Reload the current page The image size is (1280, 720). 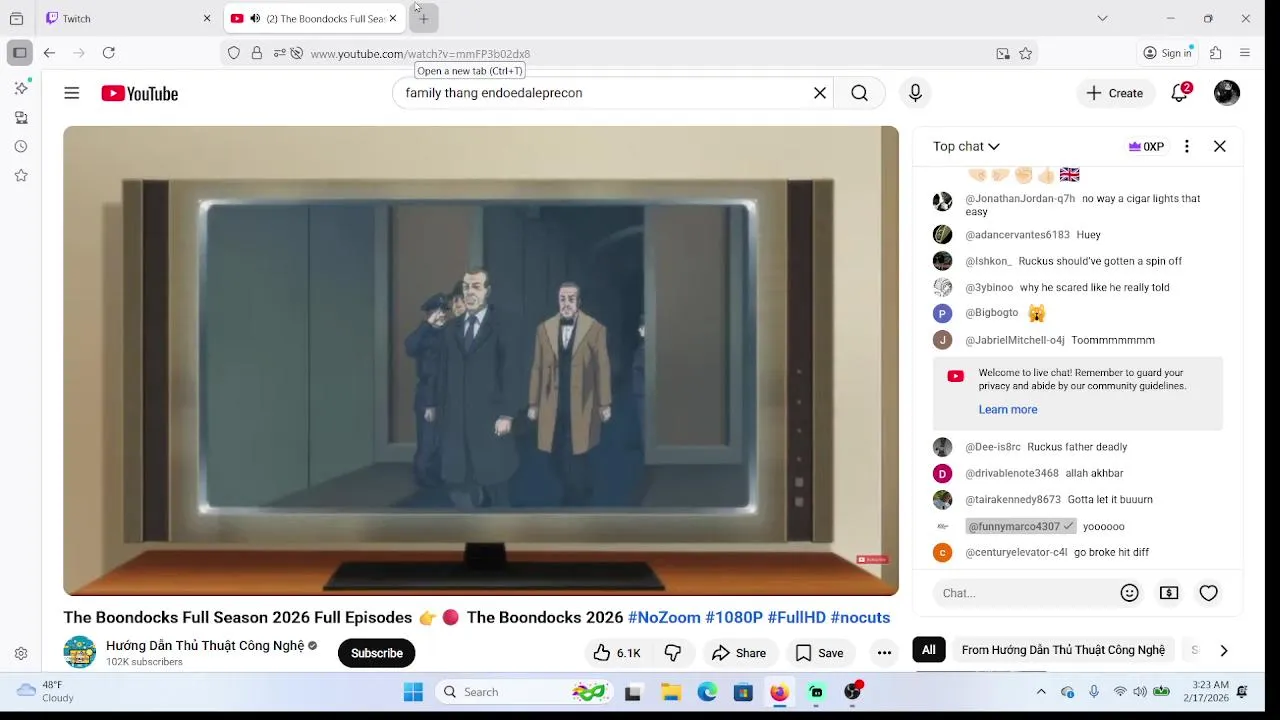coord(109,53)
